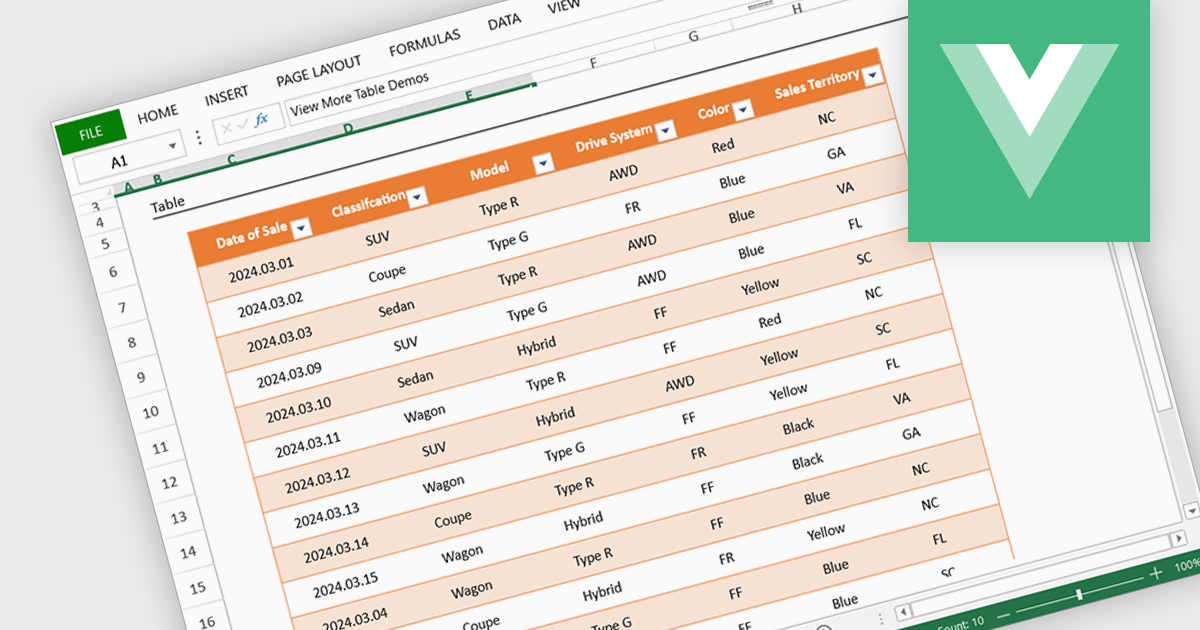
Task: Expand the Name Box dropdown arrow
Action: click(x=173, y=146)
